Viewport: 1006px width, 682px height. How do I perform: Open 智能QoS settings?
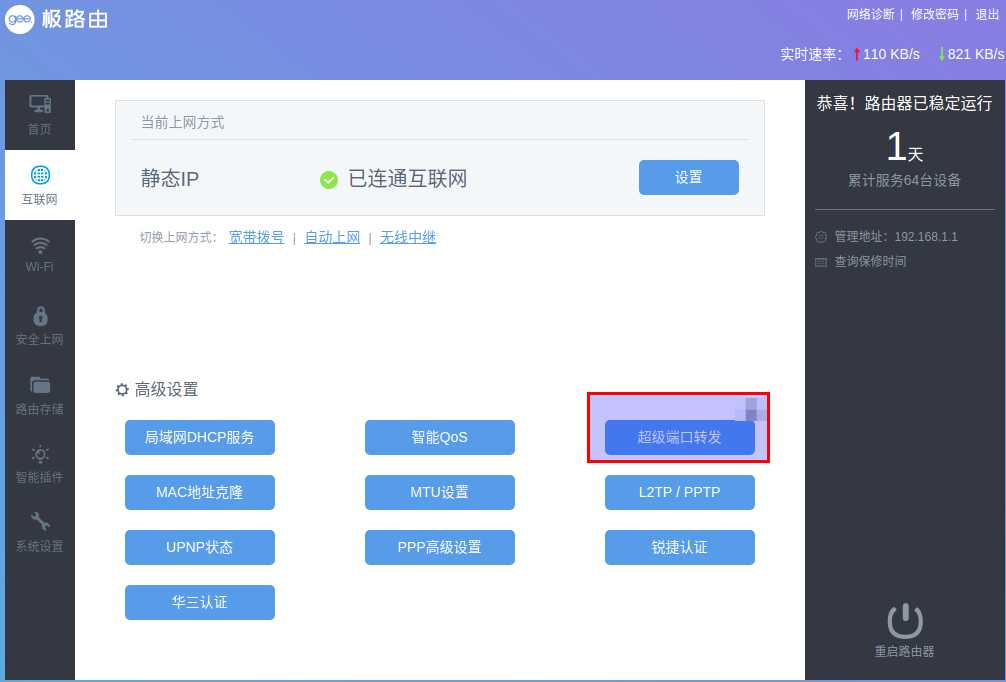point(439,437)
